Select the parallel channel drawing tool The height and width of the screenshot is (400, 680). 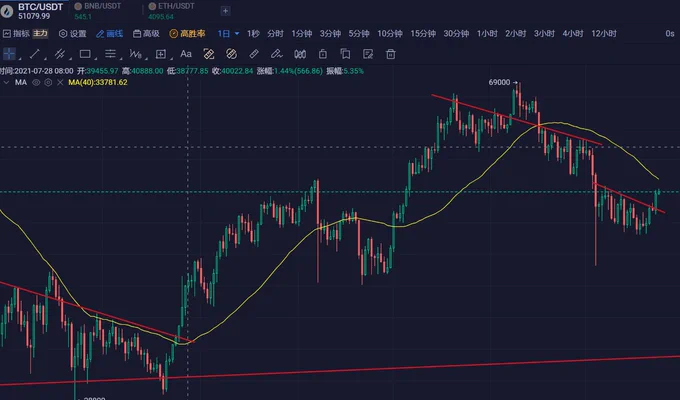coord(59,54)
